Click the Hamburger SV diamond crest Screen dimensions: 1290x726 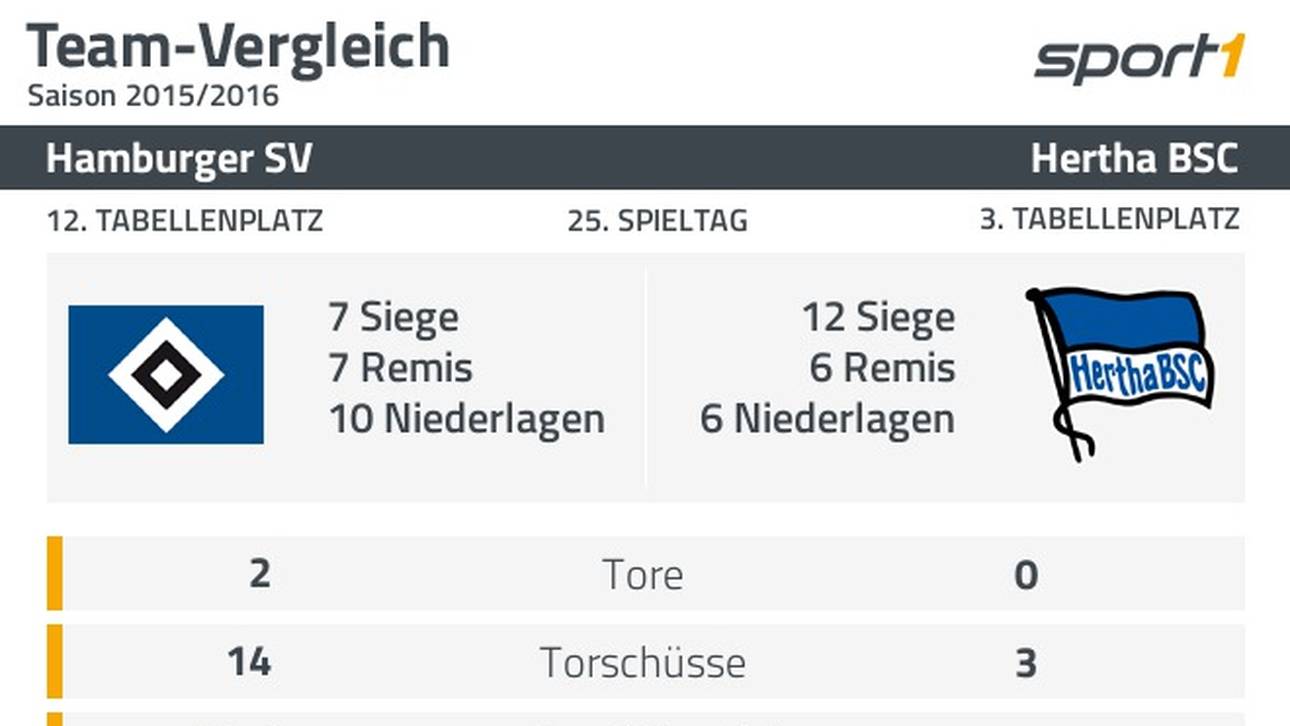[x=166, y=374]
